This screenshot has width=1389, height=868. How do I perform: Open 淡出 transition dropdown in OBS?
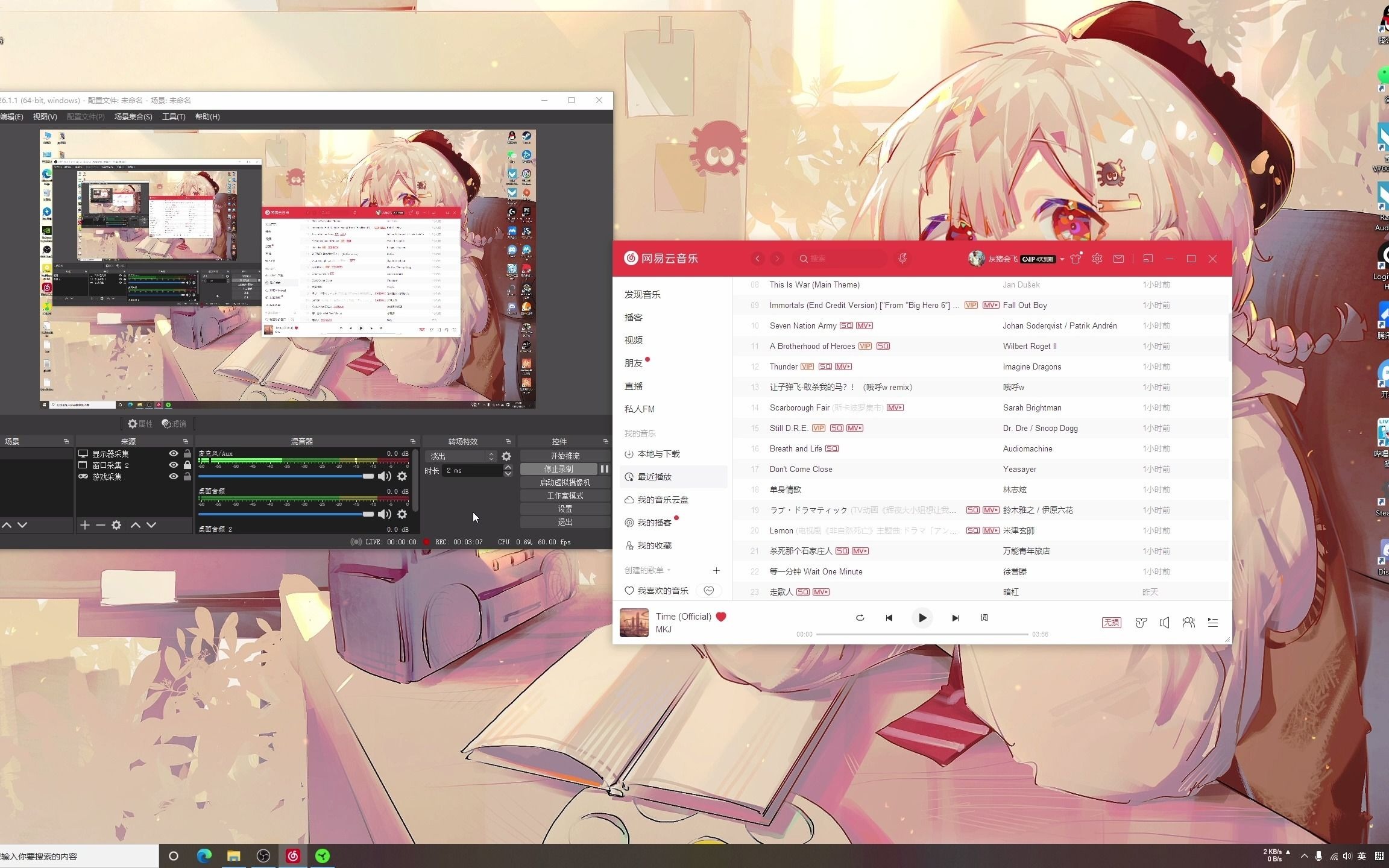(x=461, y=456)
